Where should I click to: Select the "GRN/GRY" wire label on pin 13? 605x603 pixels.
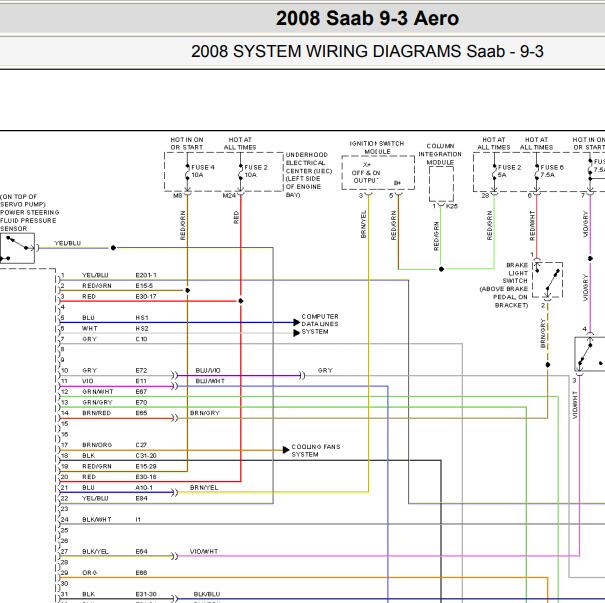coord(97,402)
